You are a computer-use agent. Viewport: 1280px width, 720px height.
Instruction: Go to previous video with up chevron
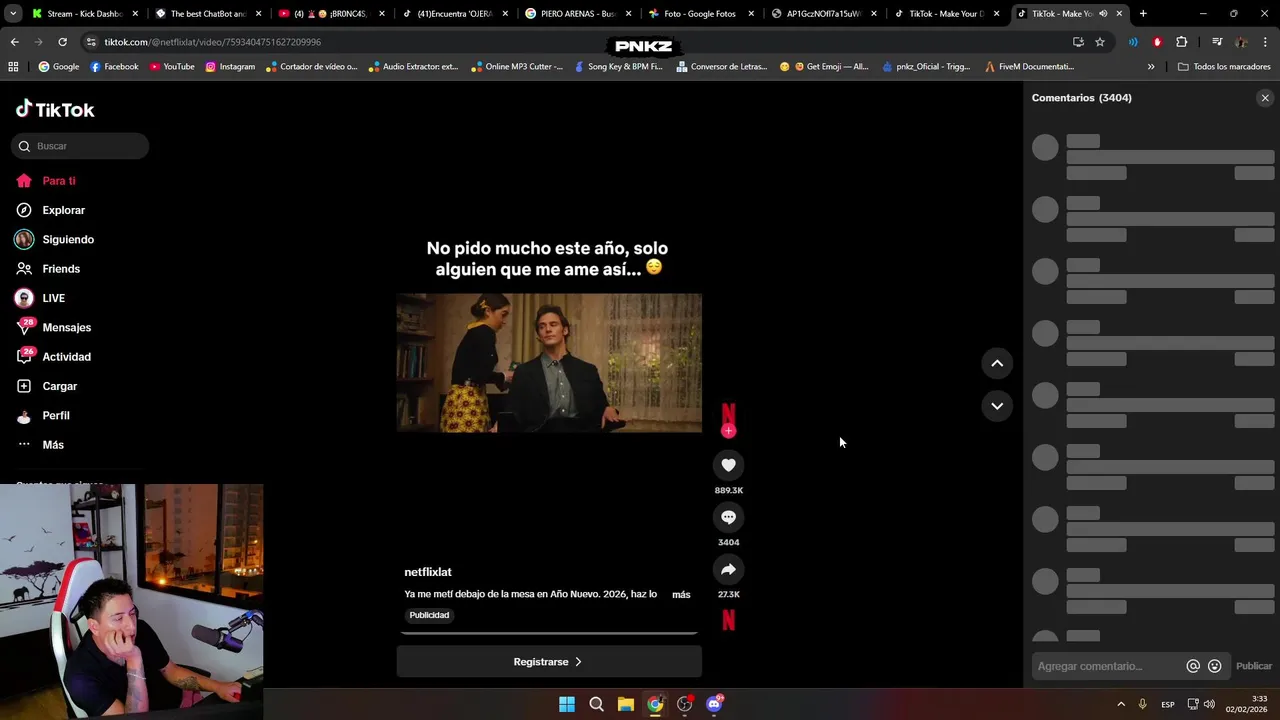(x=997, y=363)
